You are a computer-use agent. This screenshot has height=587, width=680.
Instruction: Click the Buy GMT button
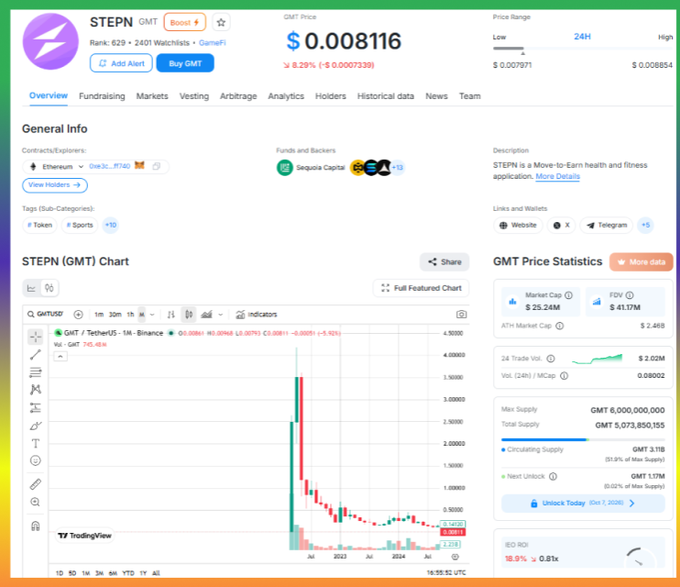tap(185, 63)
